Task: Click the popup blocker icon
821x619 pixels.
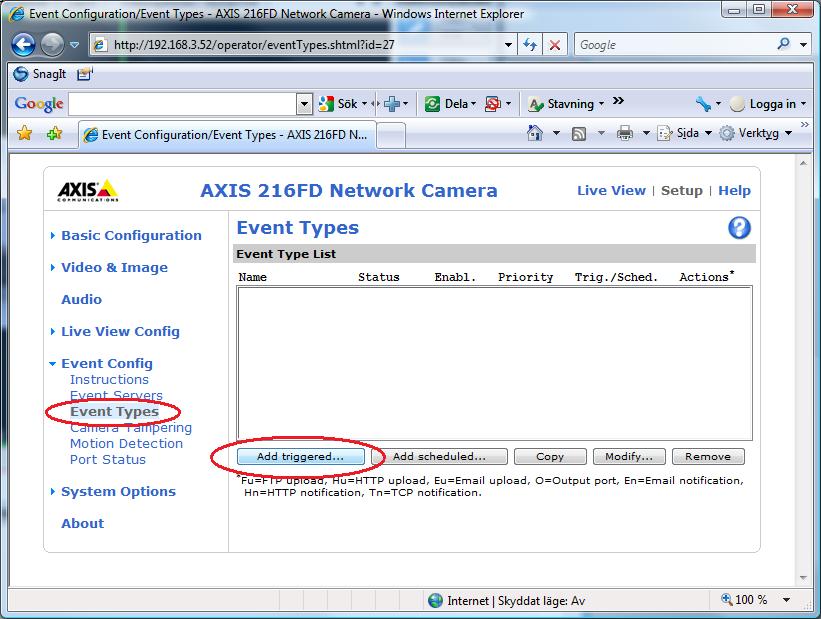Action: click(493, 104)
